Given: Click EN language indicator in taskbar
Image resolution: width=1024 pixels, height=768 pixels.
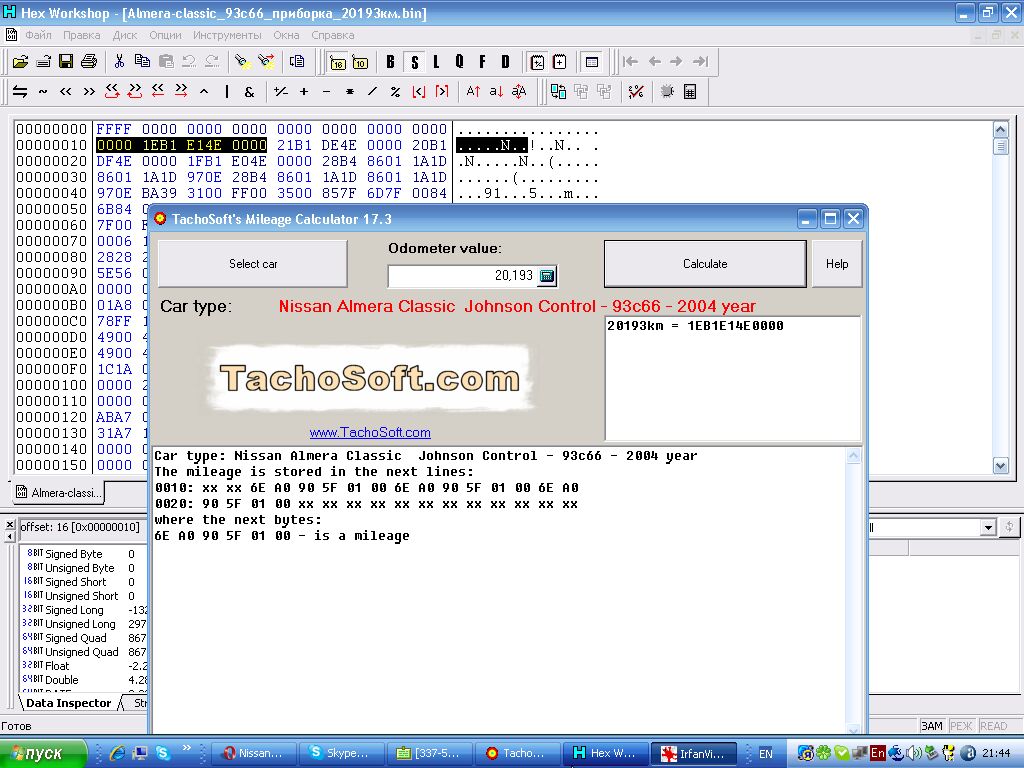Looking at the screenshot, I should pyautogui.click(x=765, y=754).
